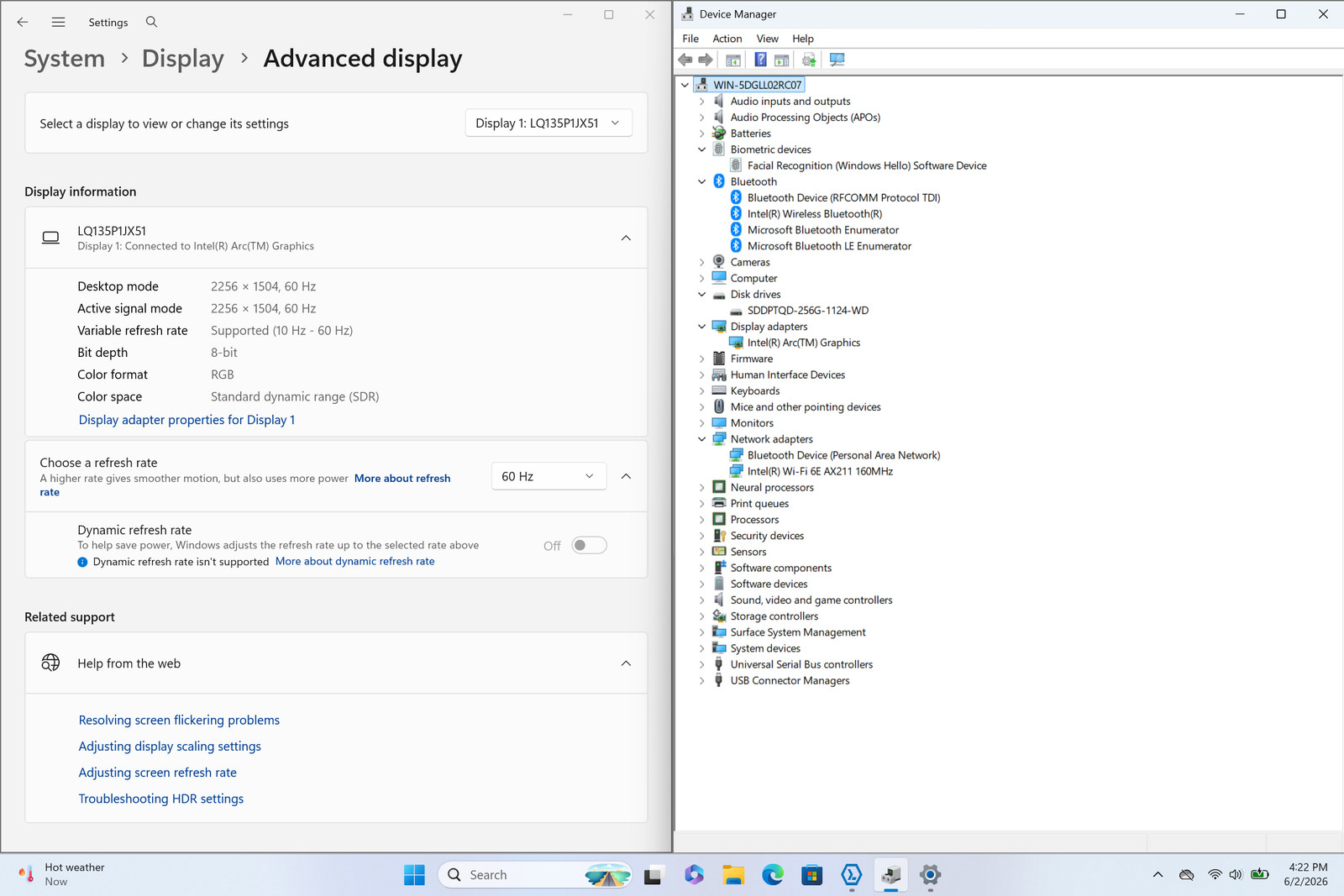Open the File menu in Device Manager
Viewport: 1344px width, 896px height.
coord(690,39)
